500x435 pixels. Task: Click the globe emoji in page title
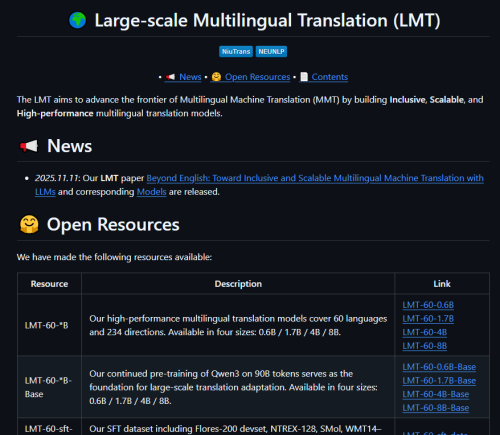[77, 20]
